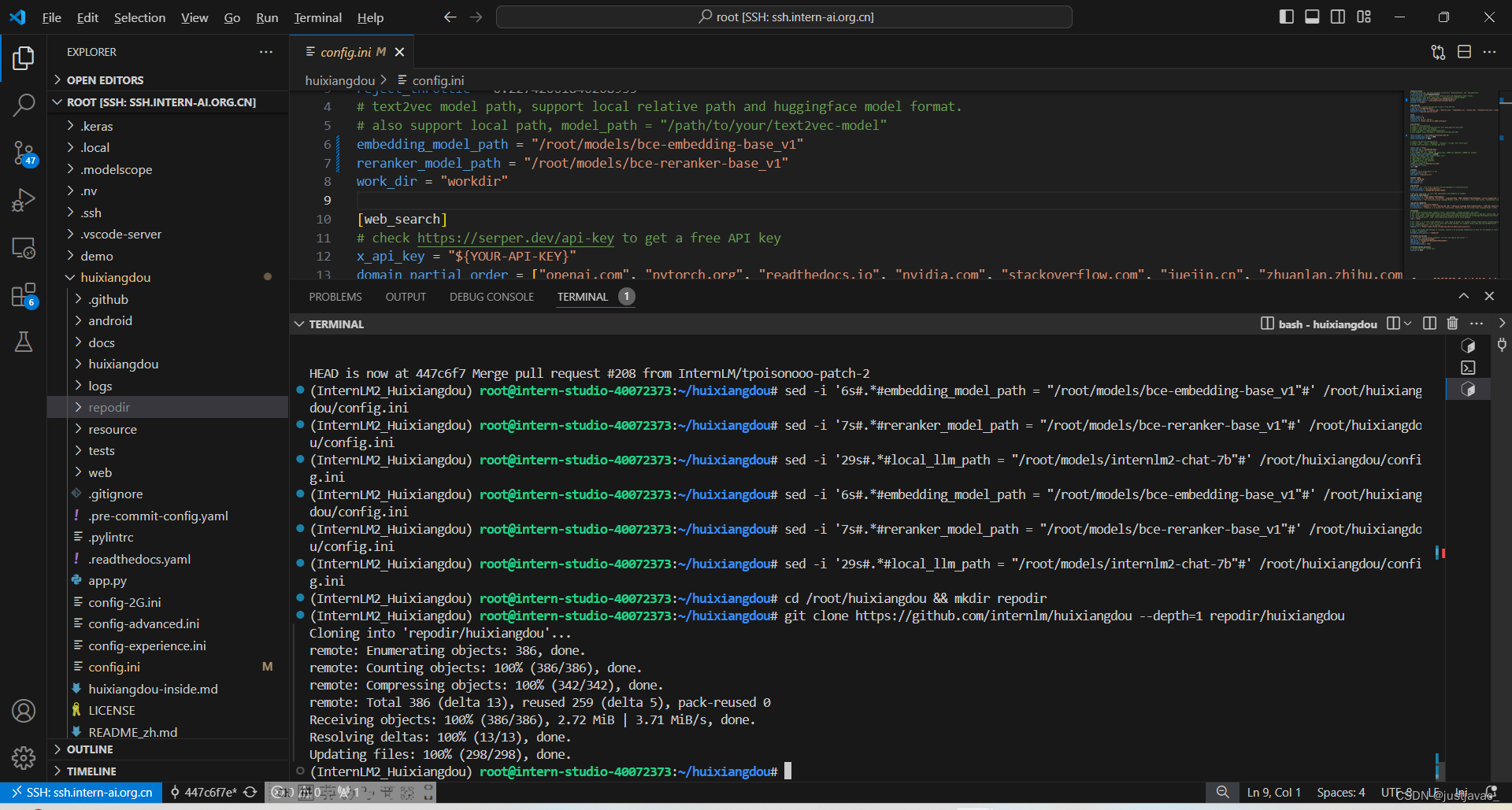Close the bottom terminal panel
Viewport: 1512px width, 810px height.
click(1489, 296)
